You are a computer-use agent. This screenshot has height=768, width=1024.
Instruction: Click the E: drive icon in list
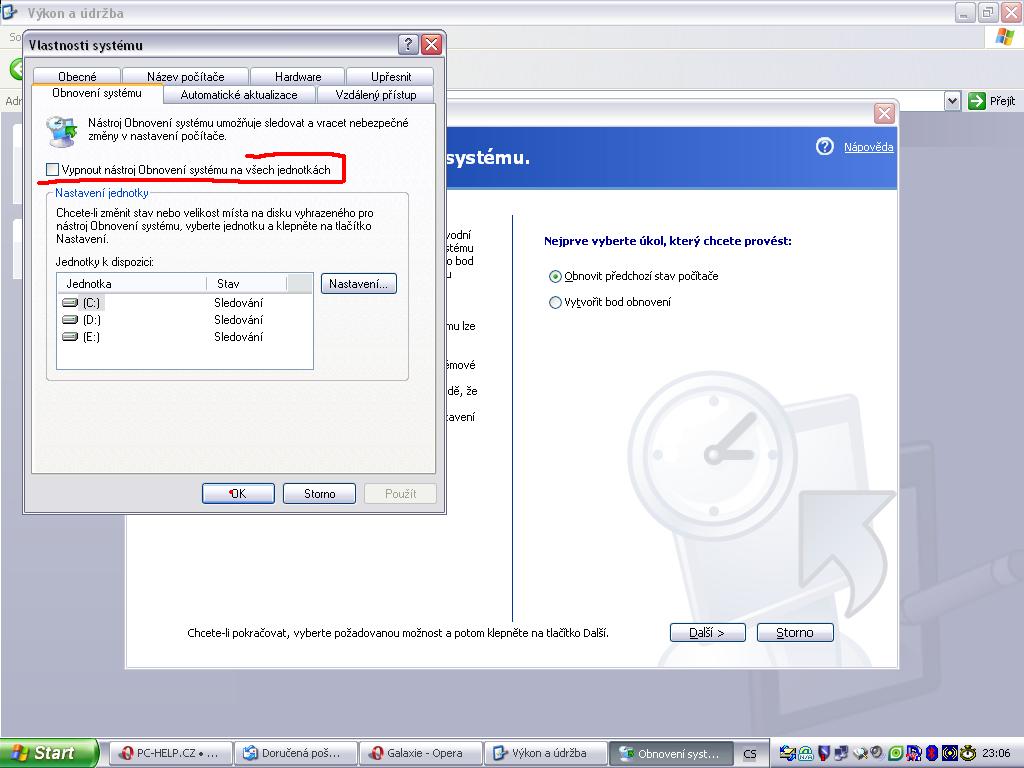70,337
